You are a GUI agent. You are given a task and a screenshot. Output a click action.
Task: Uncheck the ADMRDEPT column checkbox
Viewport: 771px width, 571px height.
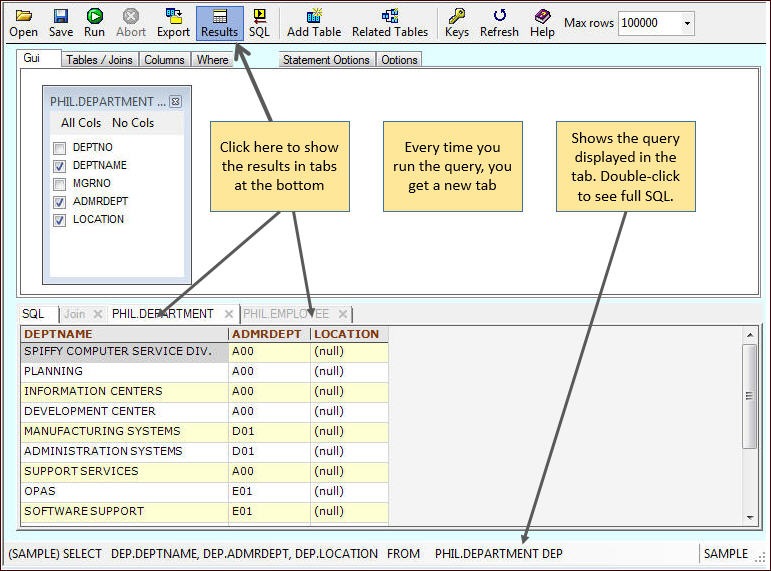(x=59, y=202)
